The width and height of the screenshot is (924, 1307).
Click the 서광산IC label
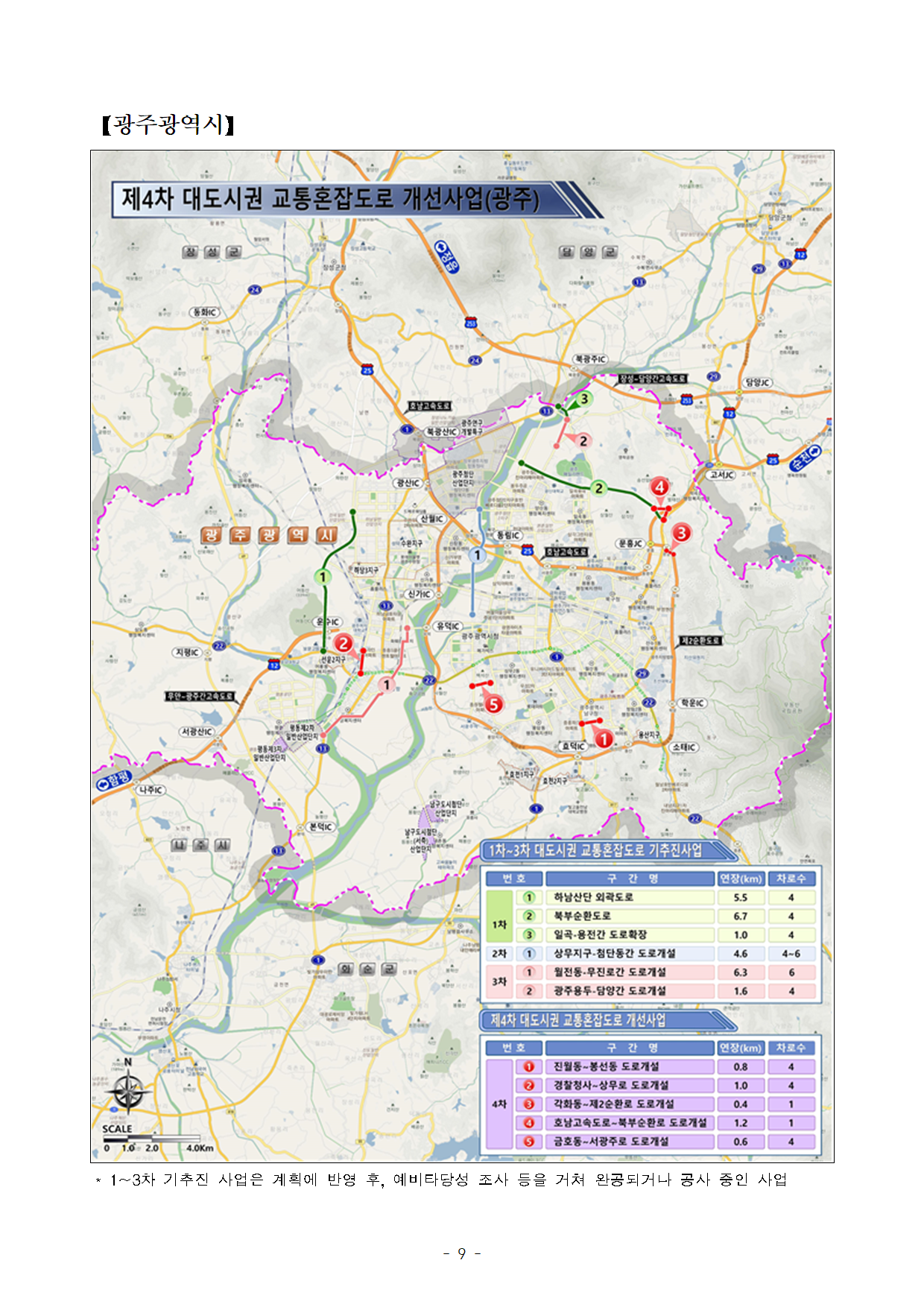[197, 732]
